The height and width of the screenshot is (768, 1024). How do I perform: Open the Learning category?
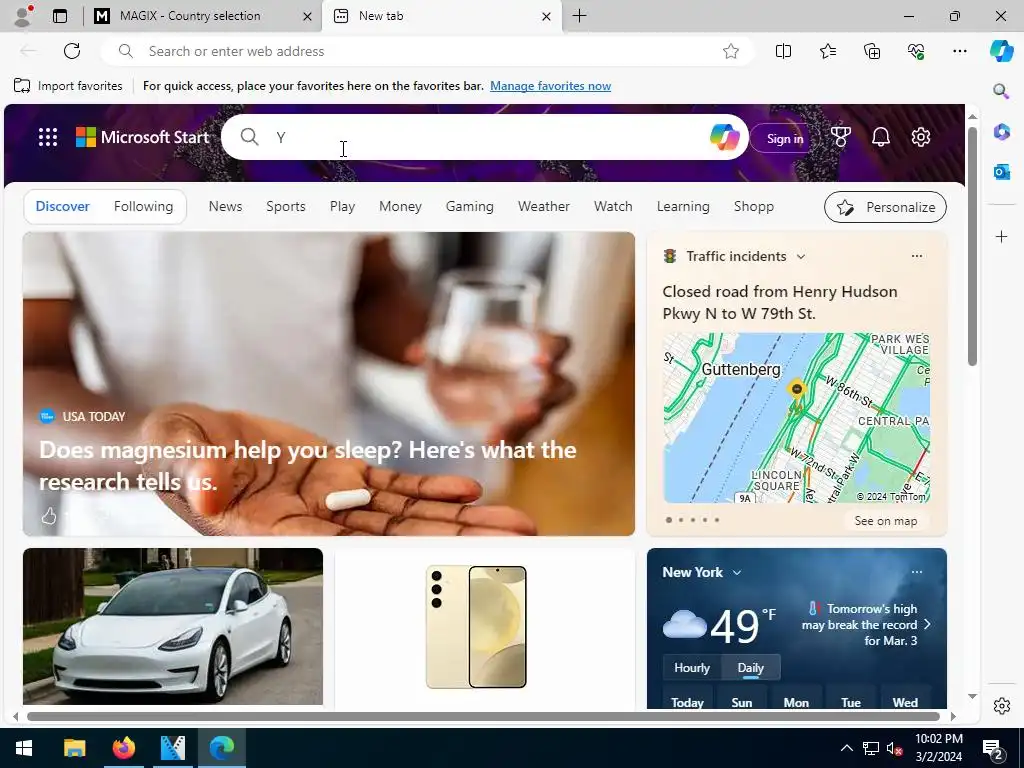point(683,206)
